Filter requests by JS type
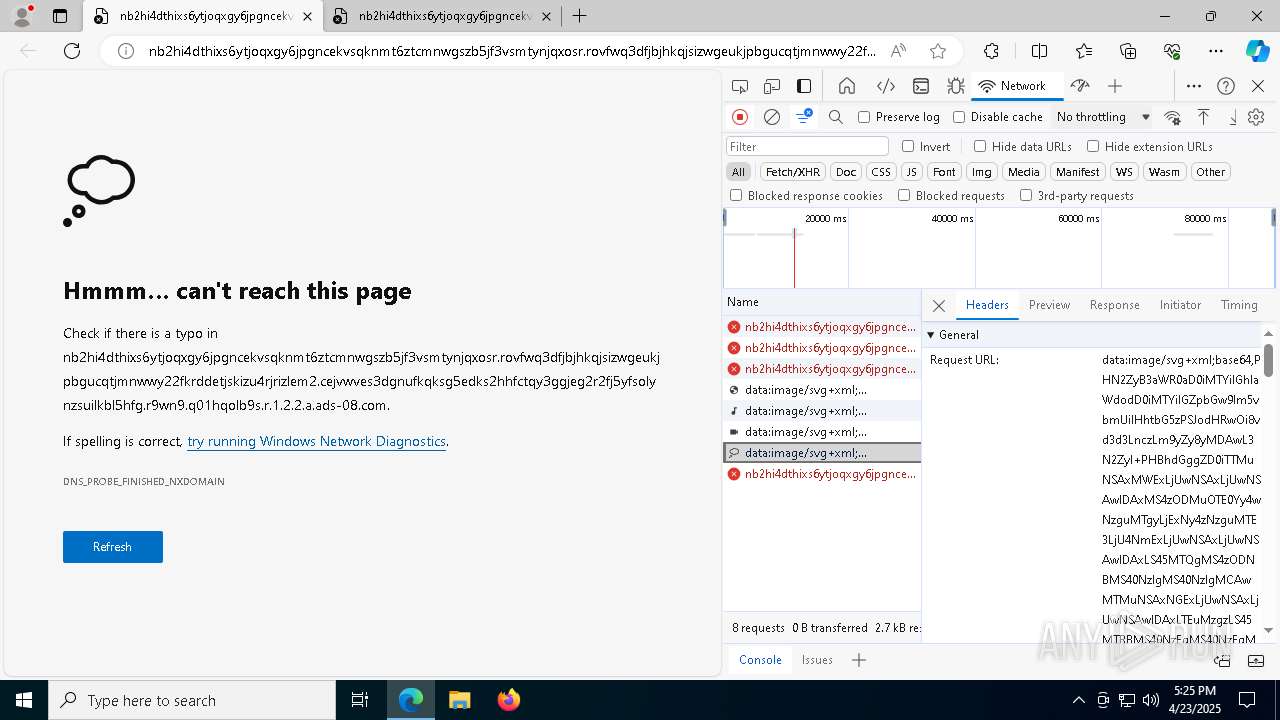 click(x=911, y=172)
